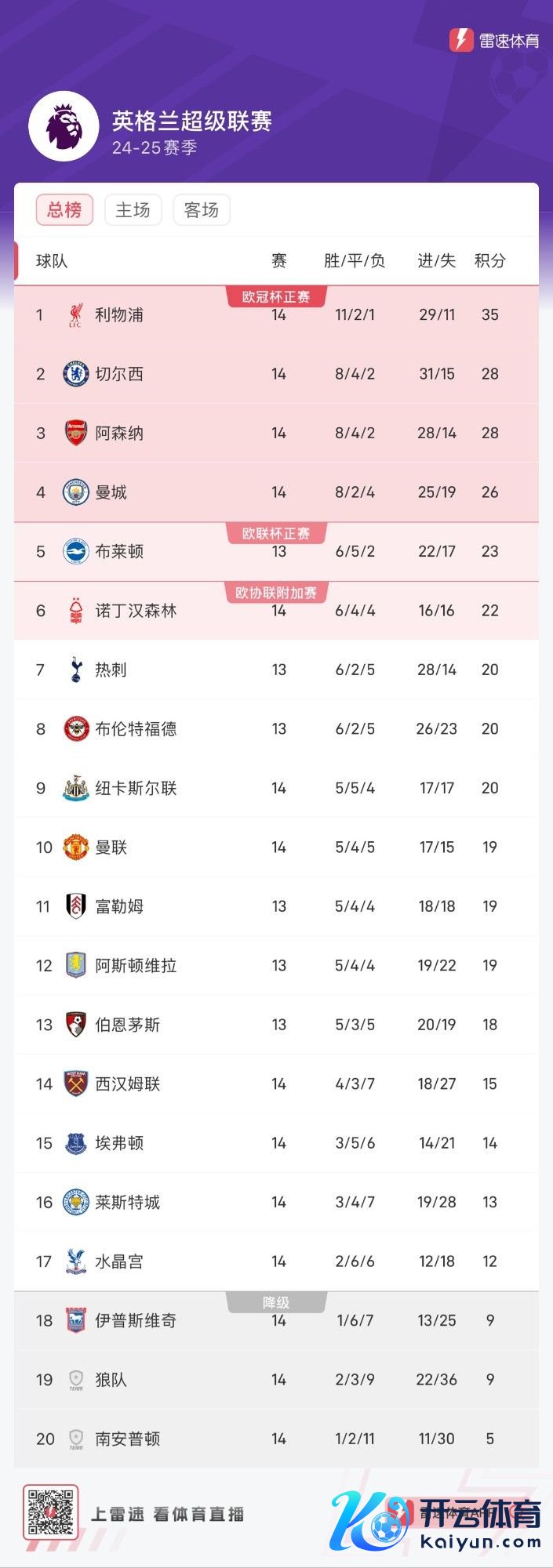Switch to the 客场 away standings tab
The height and width of the screenshot is (1568, 553).
(x=201, y=210)
